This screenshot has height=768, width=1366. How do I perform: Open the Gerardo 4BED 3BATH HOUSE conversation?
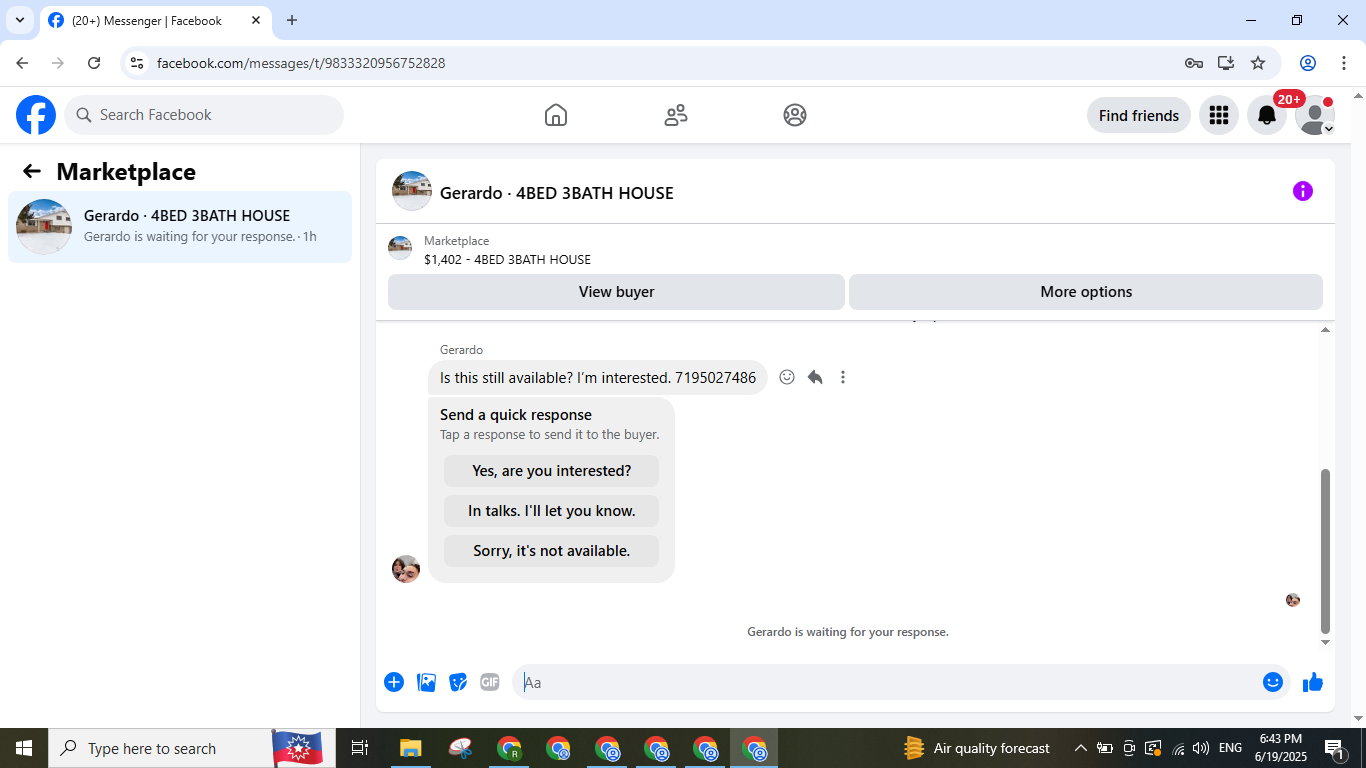pyautogui.click(x=180, y=227)
